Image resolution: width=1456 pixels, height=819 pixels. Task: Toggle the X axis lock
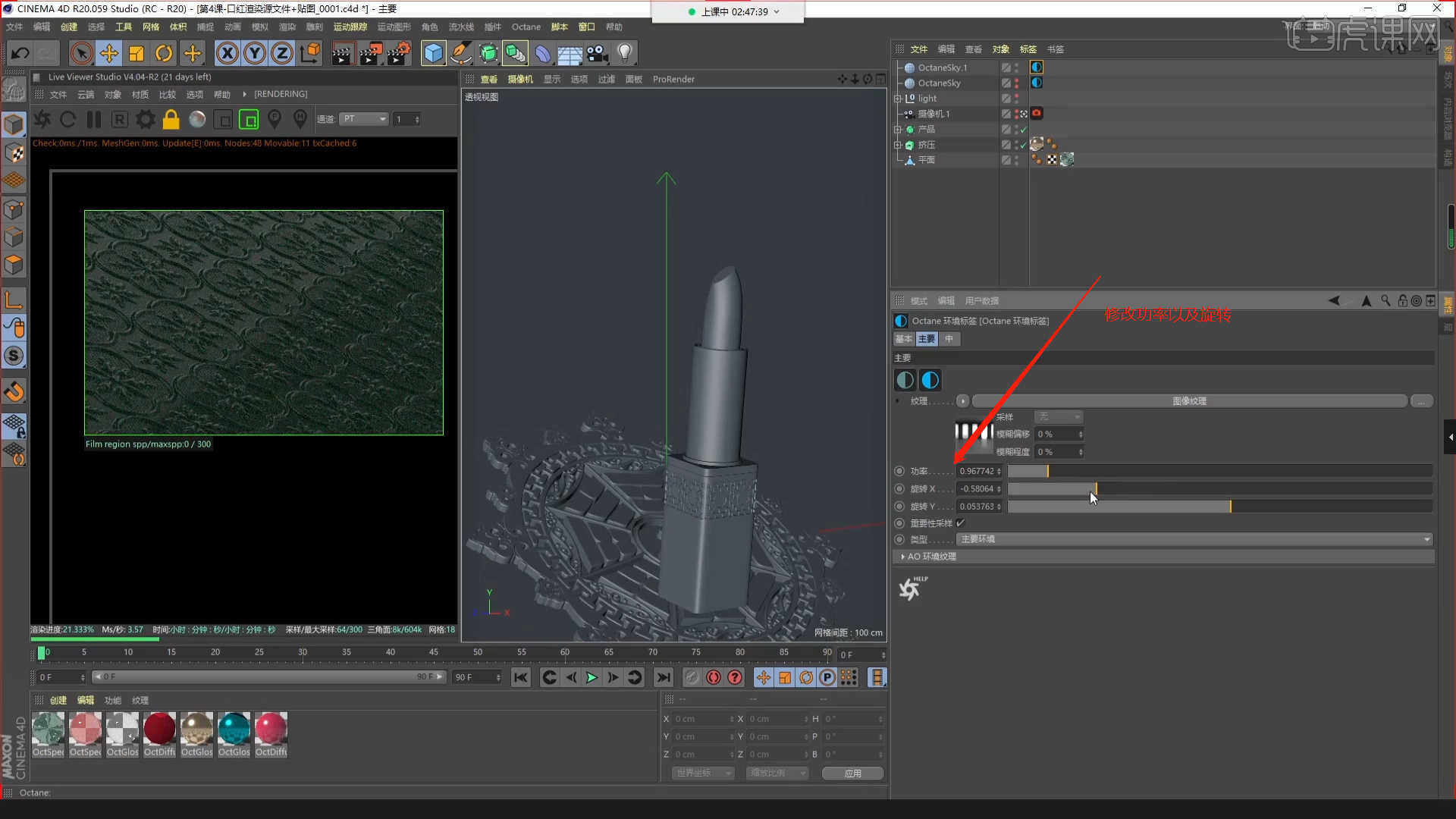tap(227, 53)
